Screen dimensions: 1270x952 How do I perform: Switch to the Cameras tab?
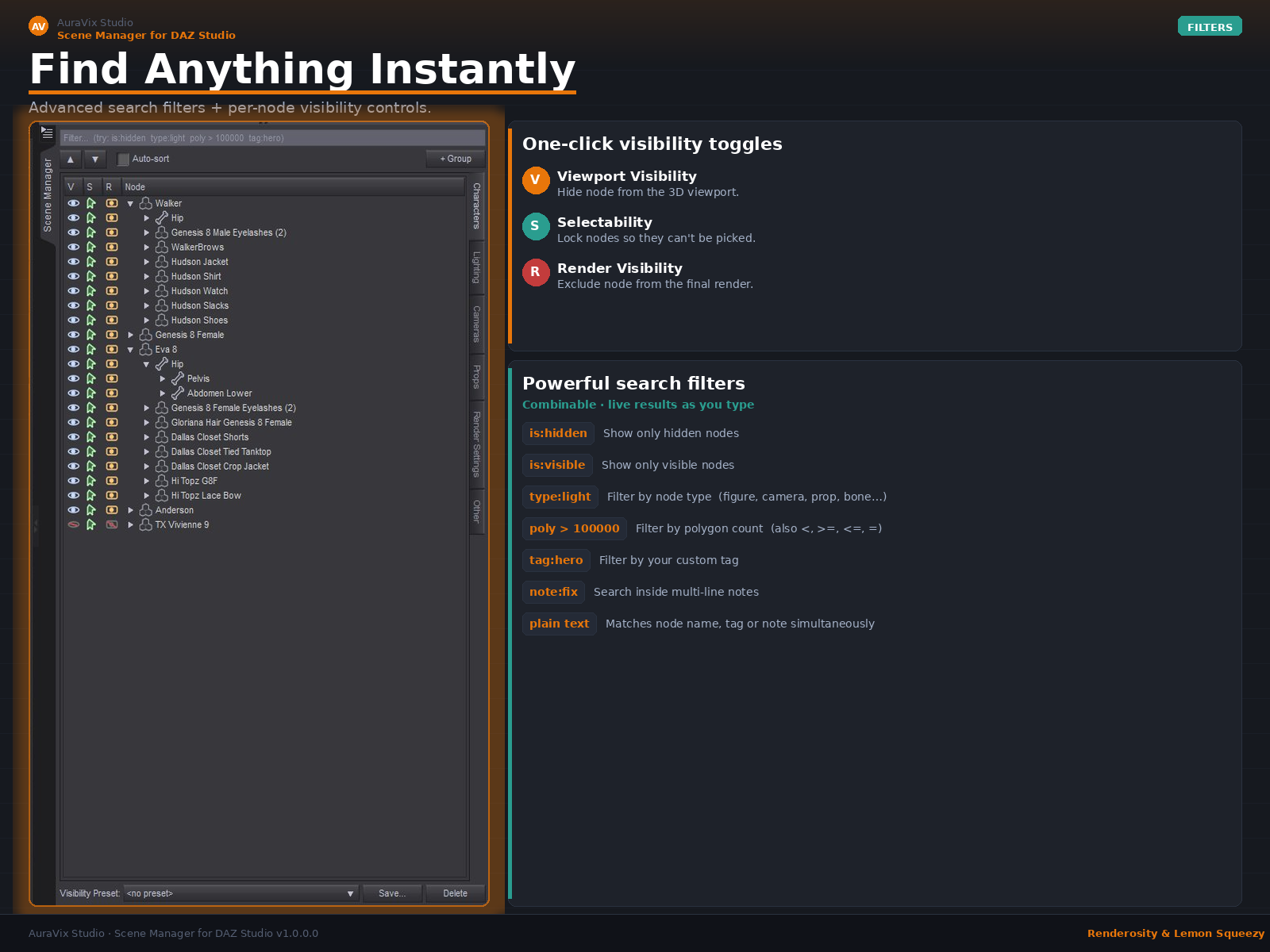point(476,324)
